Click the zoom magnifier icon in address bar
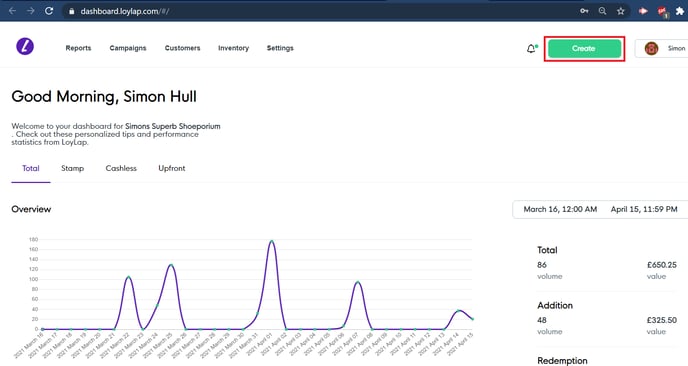 coord(602,11)
